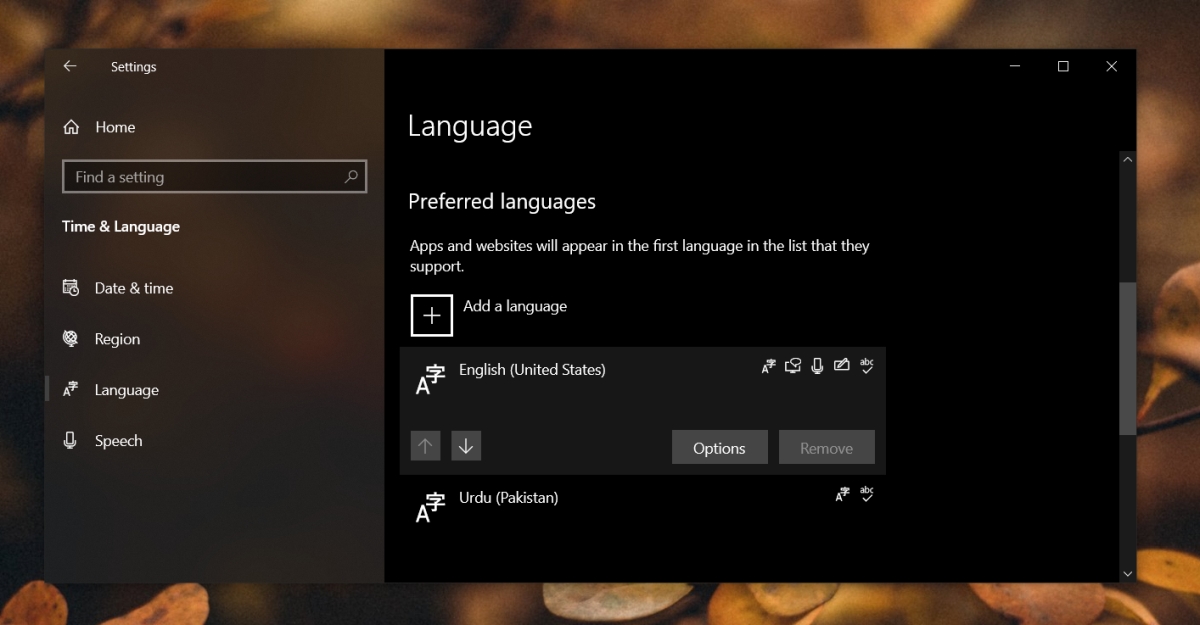Click the handwriting icon for English
The image size is (1200, 625).
pyautogui.click(x=842, y=366)
